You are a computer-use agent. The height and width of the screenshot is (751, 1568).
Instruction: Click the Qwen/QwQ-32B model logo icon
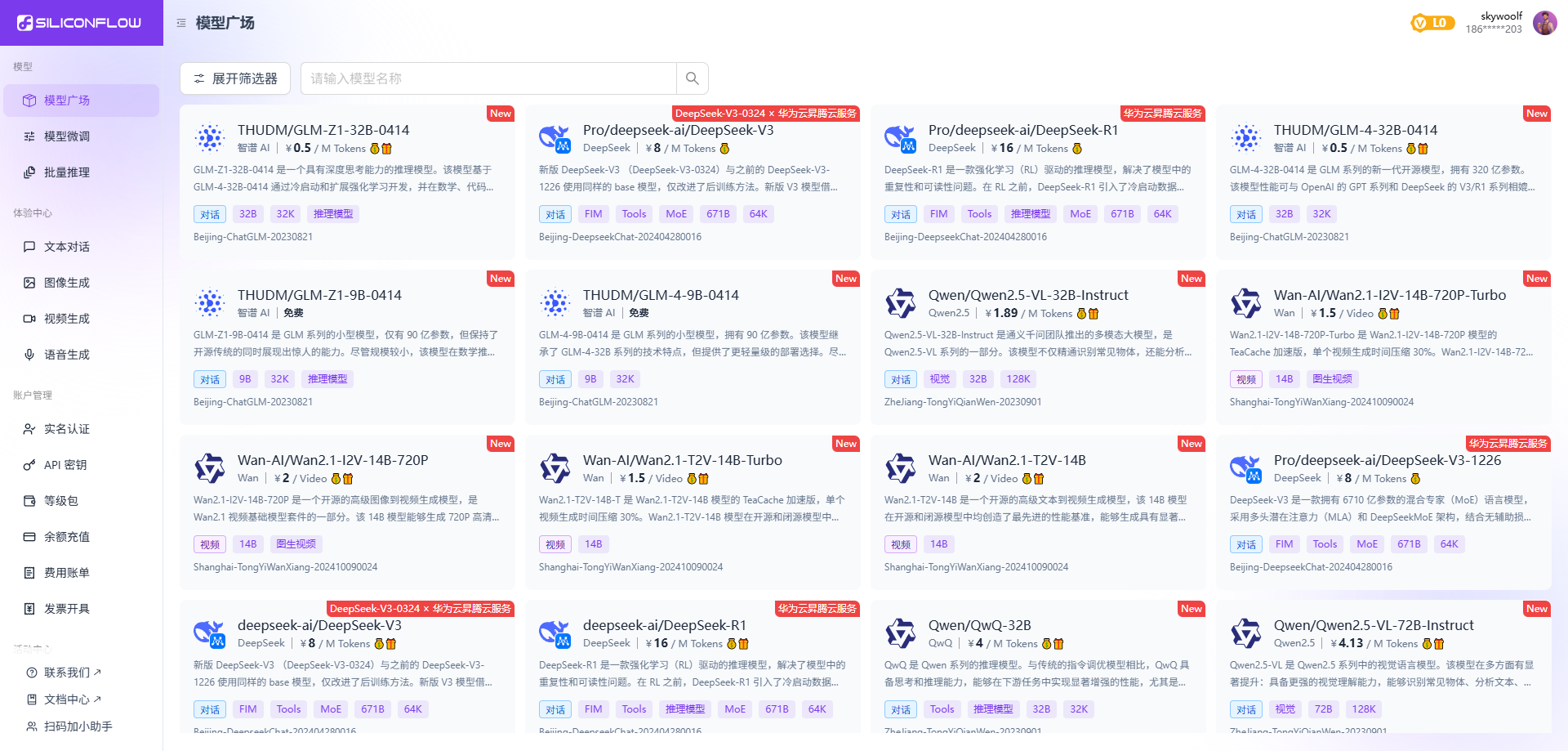coord(901,633)
